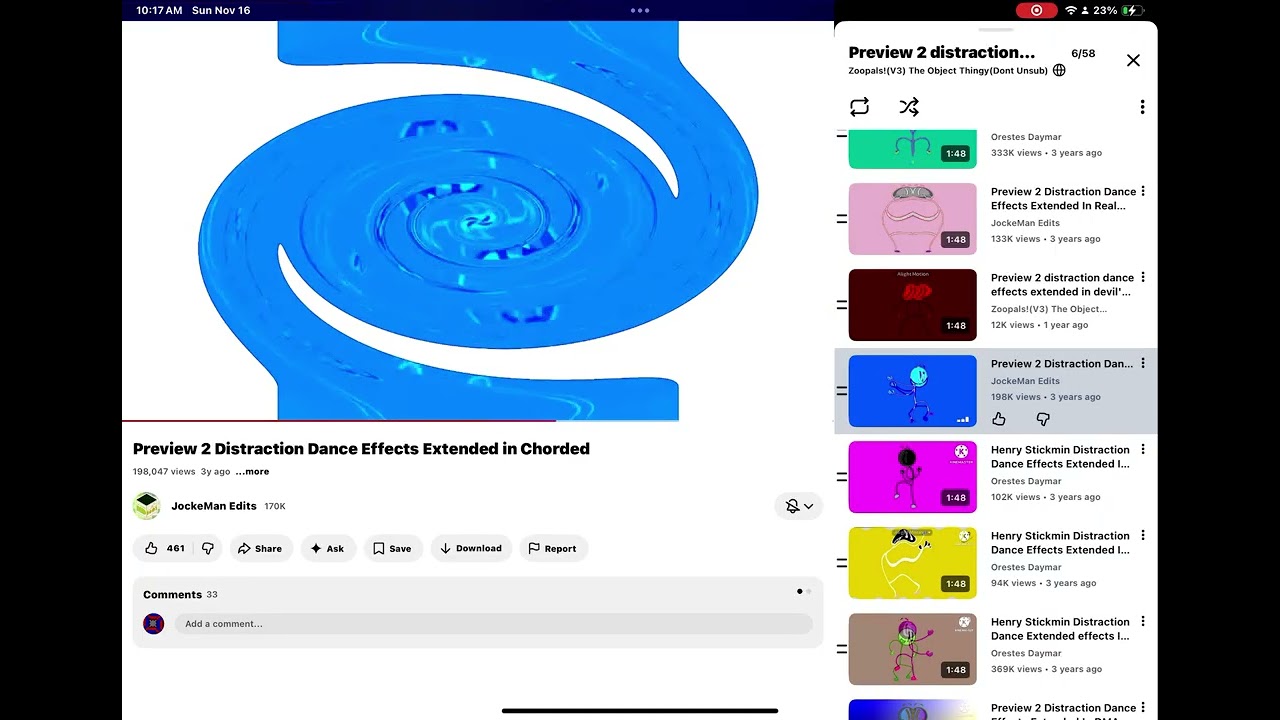Seek using the red video progress bar
1280x720 pixels.
(x=478, y=421)
